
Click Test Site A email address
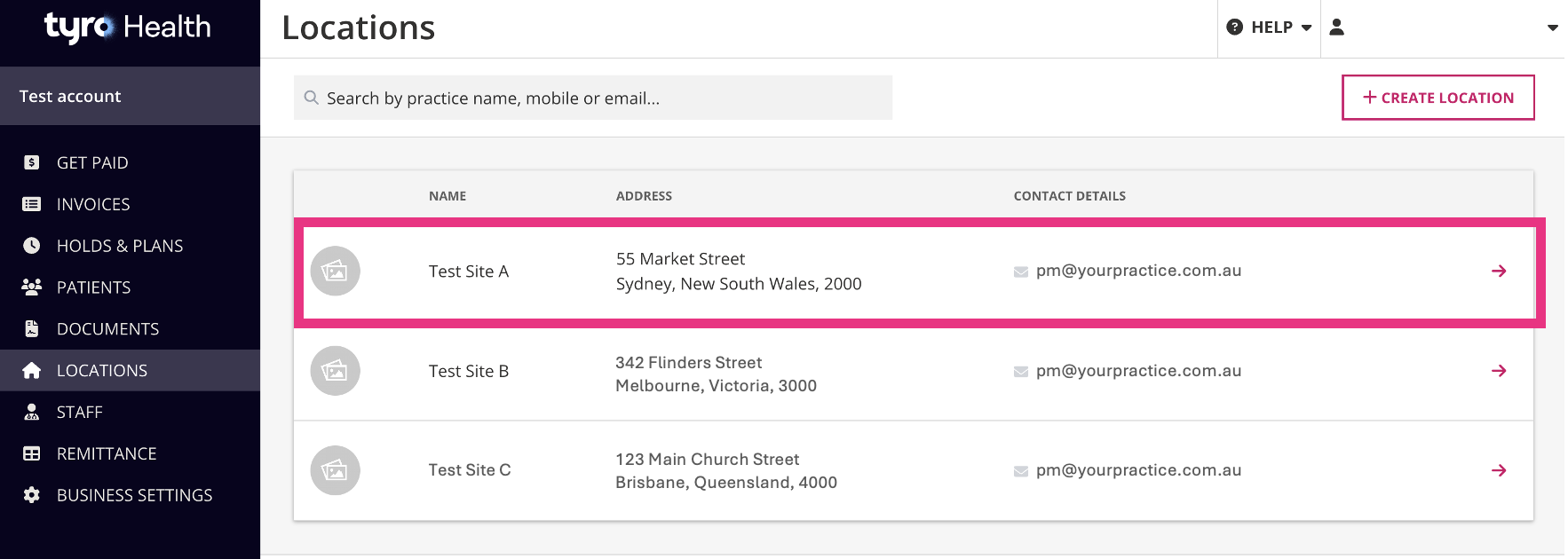point(1139,271)
